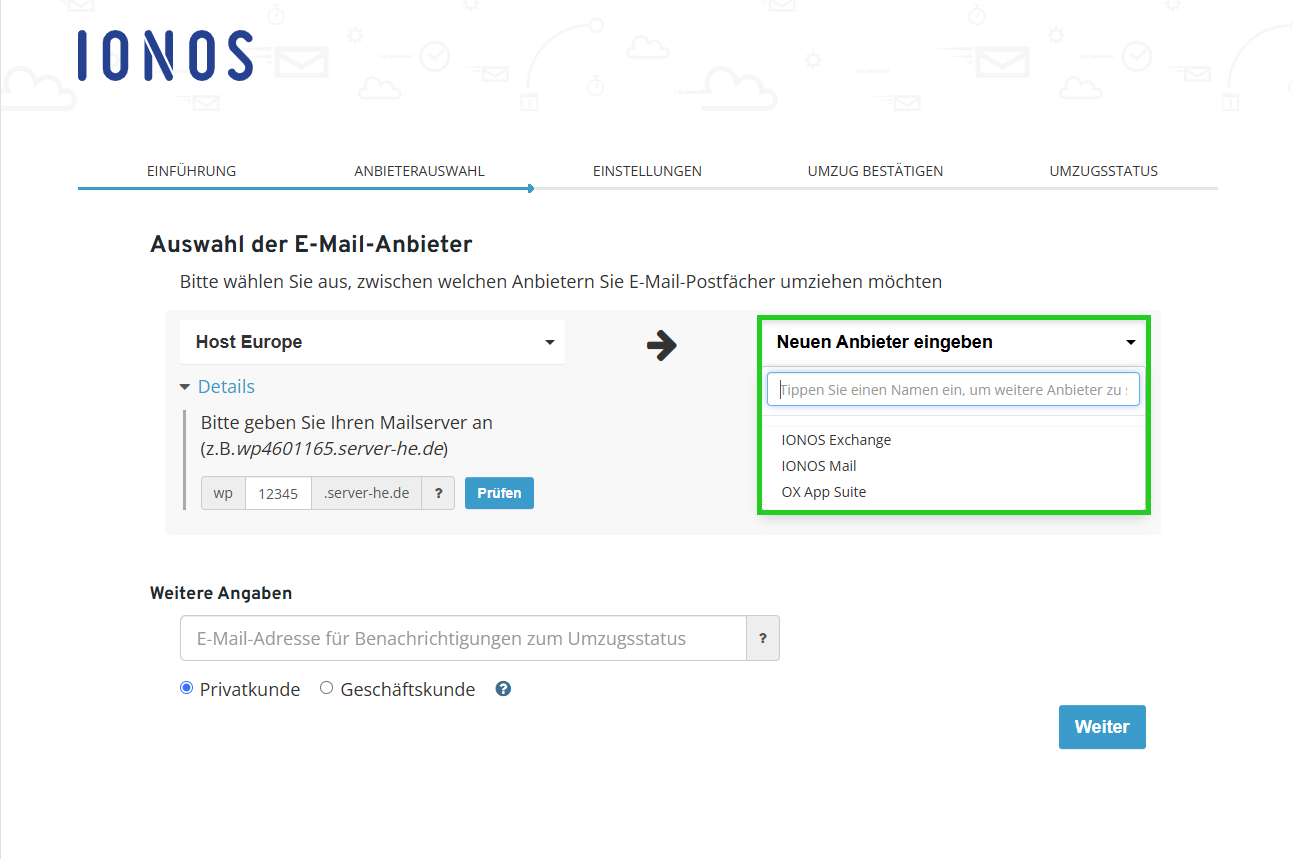
Task: Go to the Umzugsstatus step
Action: click(1103, 171)
